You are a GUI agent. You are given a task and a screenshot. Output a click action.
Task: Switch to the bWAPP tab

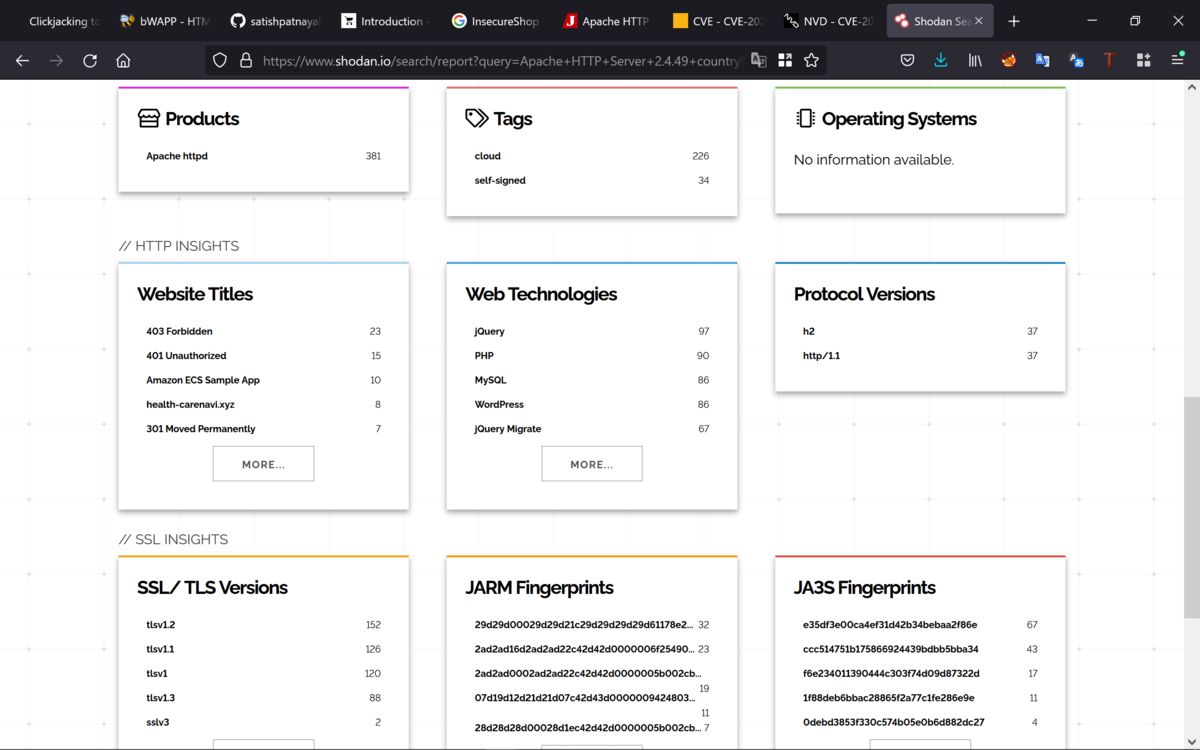[x=164, y=21]
